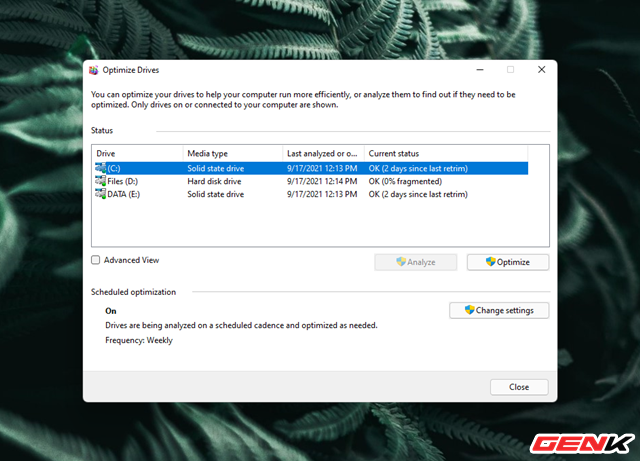Minimize the Optimize Drives window

[479, 70]
